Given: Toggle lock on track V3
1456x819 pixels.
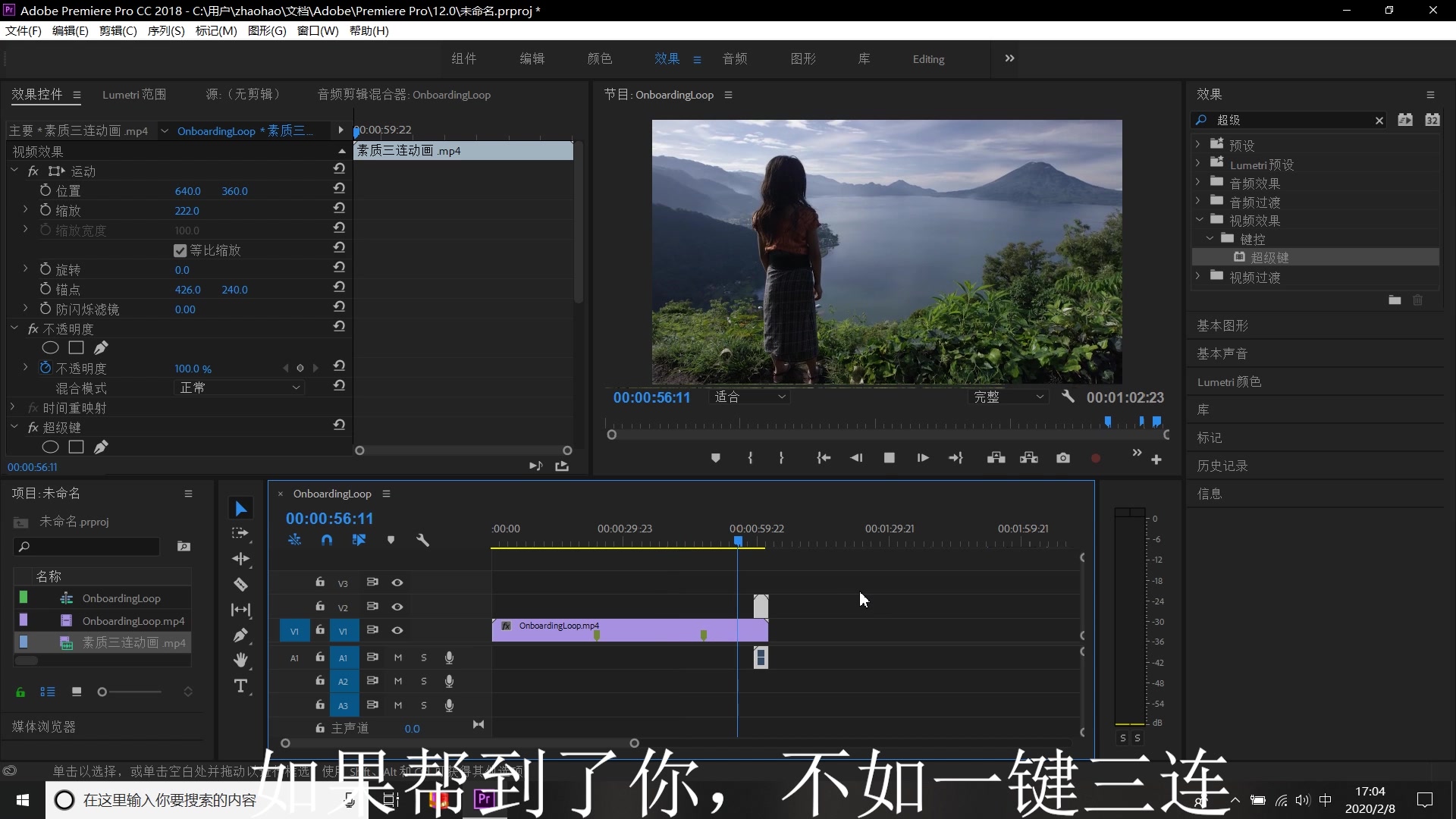Looking at the screenshot, I should point(320,582).
